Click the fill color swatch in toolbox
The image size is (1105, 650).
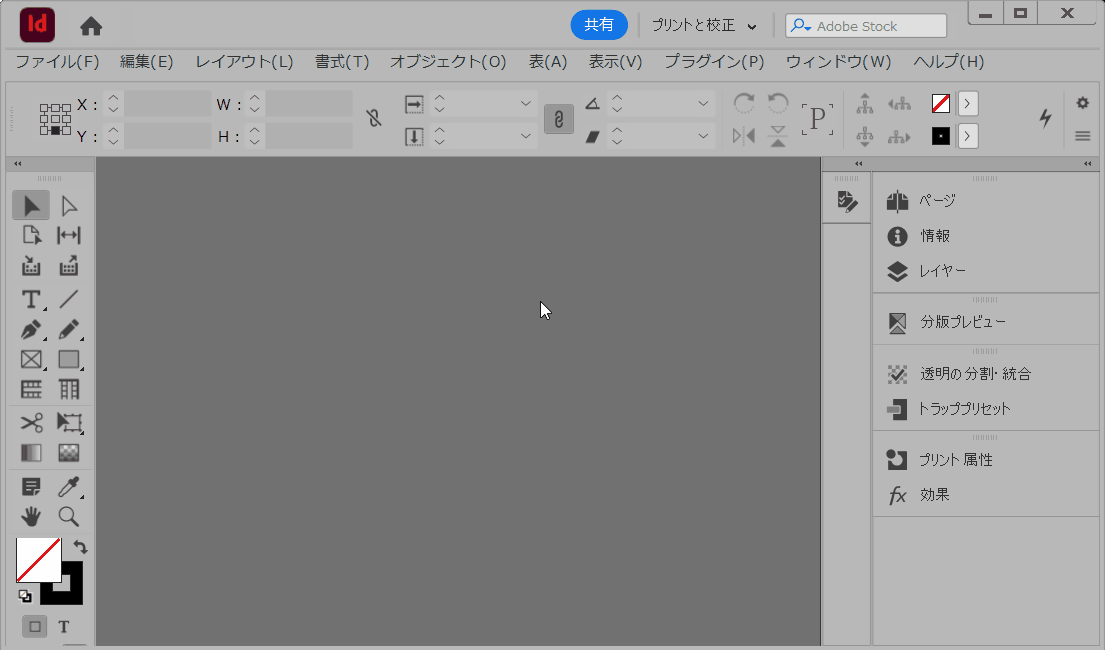tap(36, 561)
